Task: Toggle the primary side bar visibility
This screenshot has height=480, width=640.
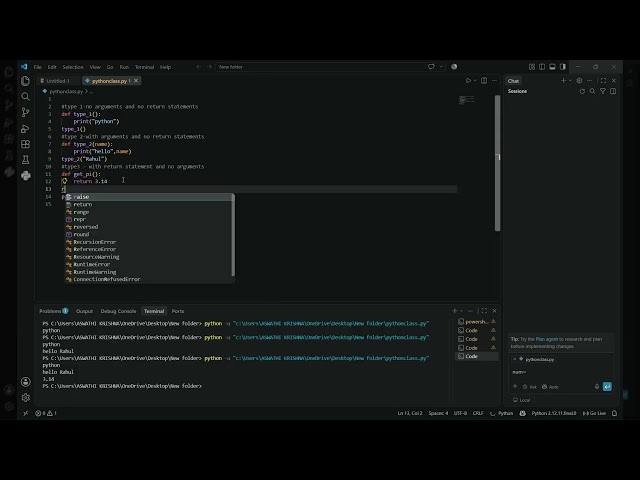Action: [542, 67]
